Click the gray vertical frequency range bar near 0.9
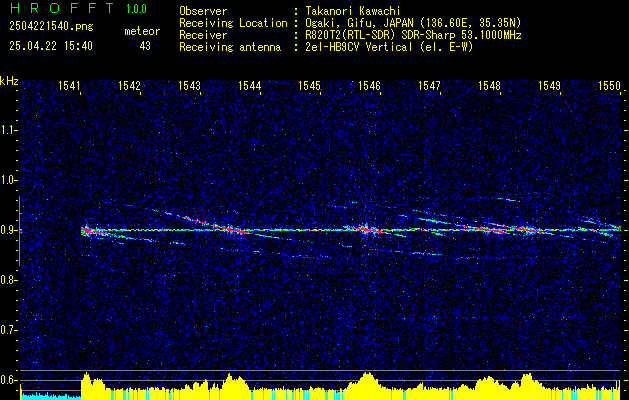 click(19, 231)
